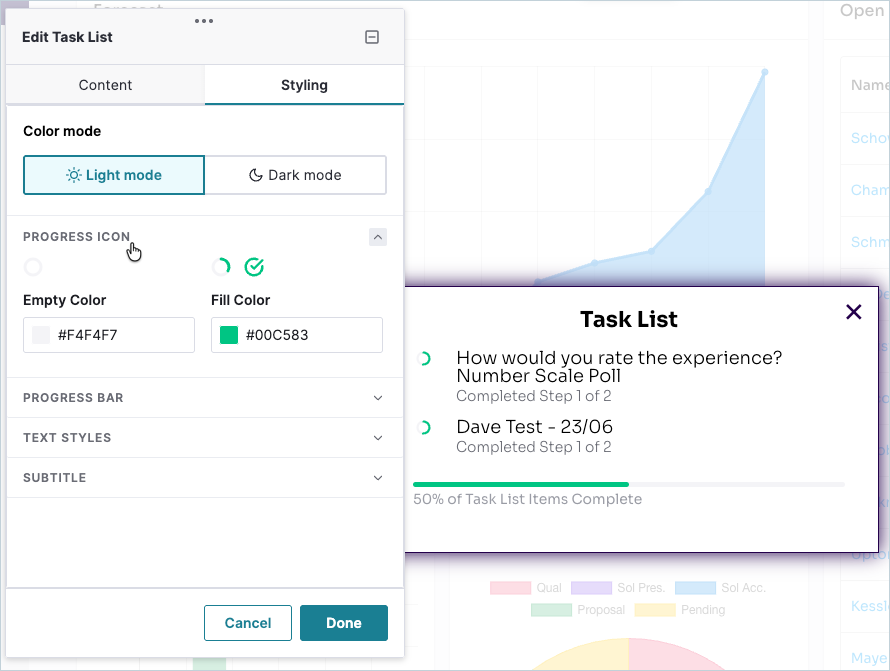This screenshot has width=890, height=671.
Task: Toggle the Pending legend in background chart
Action: [x=680, y=610]
